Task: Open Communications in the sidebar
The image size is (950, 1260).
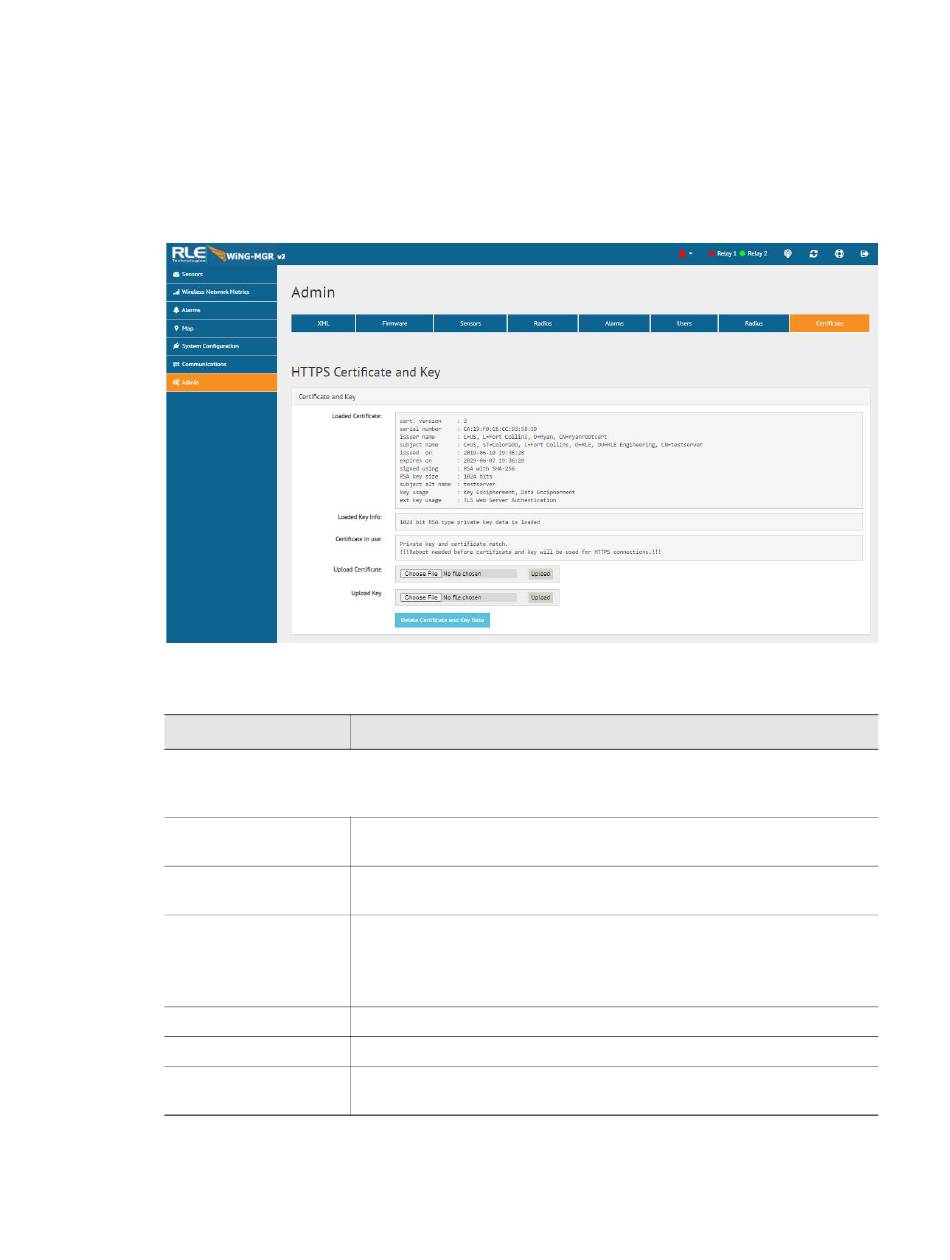Action: [x=221, y=364]
